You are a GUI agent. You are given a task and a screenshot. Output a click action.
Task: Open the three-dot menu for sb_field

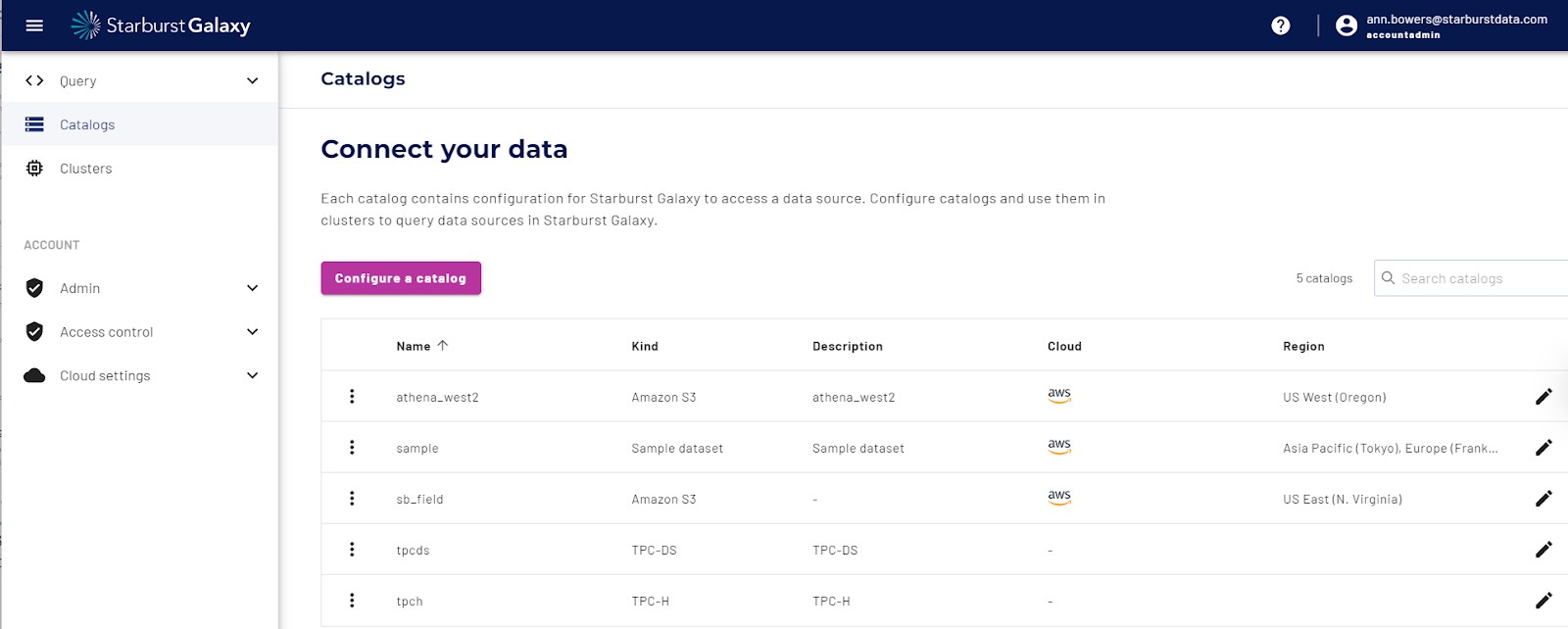coord(352,499)
